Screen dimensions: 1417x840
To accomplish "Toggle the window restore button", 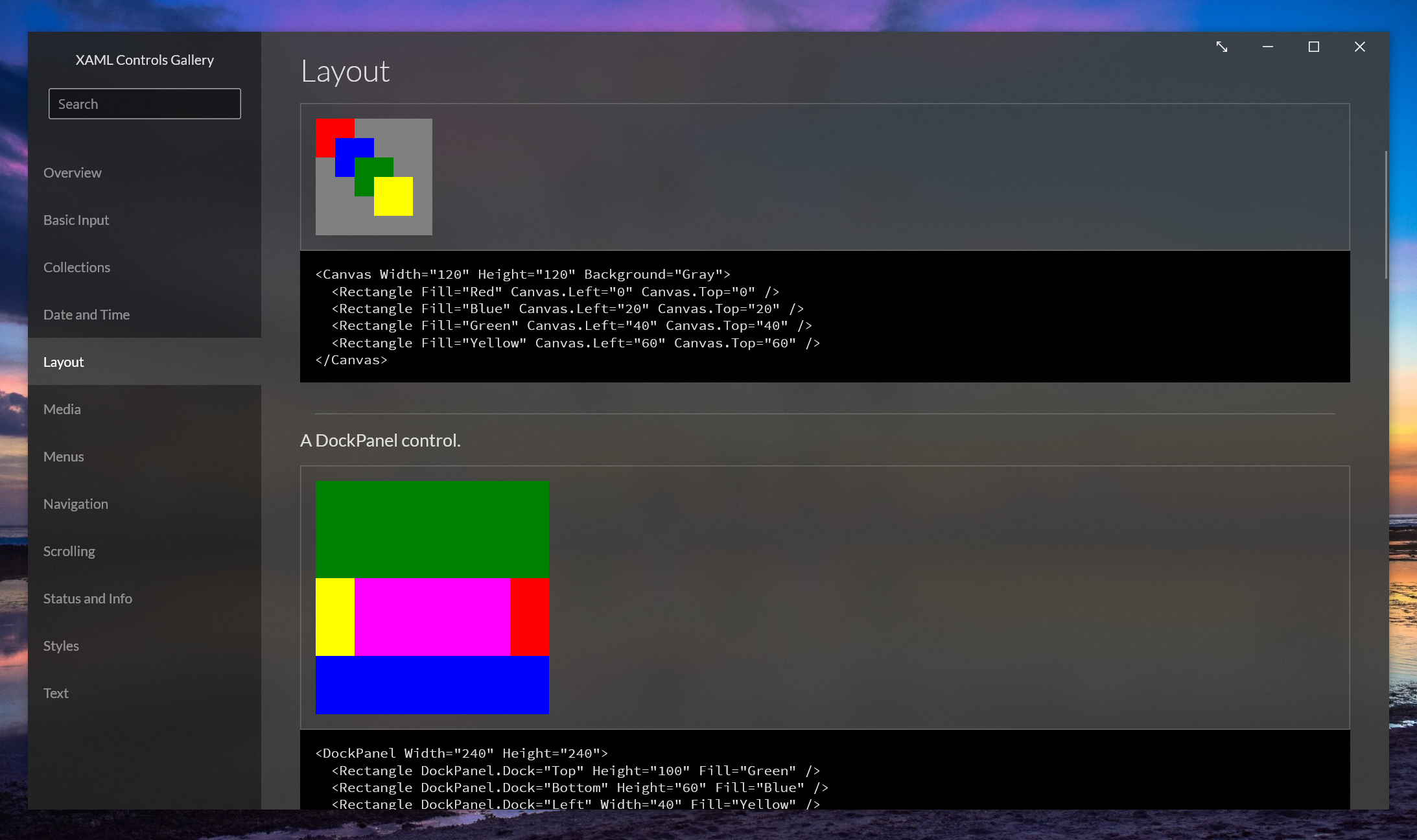I will coord(1314,47).
